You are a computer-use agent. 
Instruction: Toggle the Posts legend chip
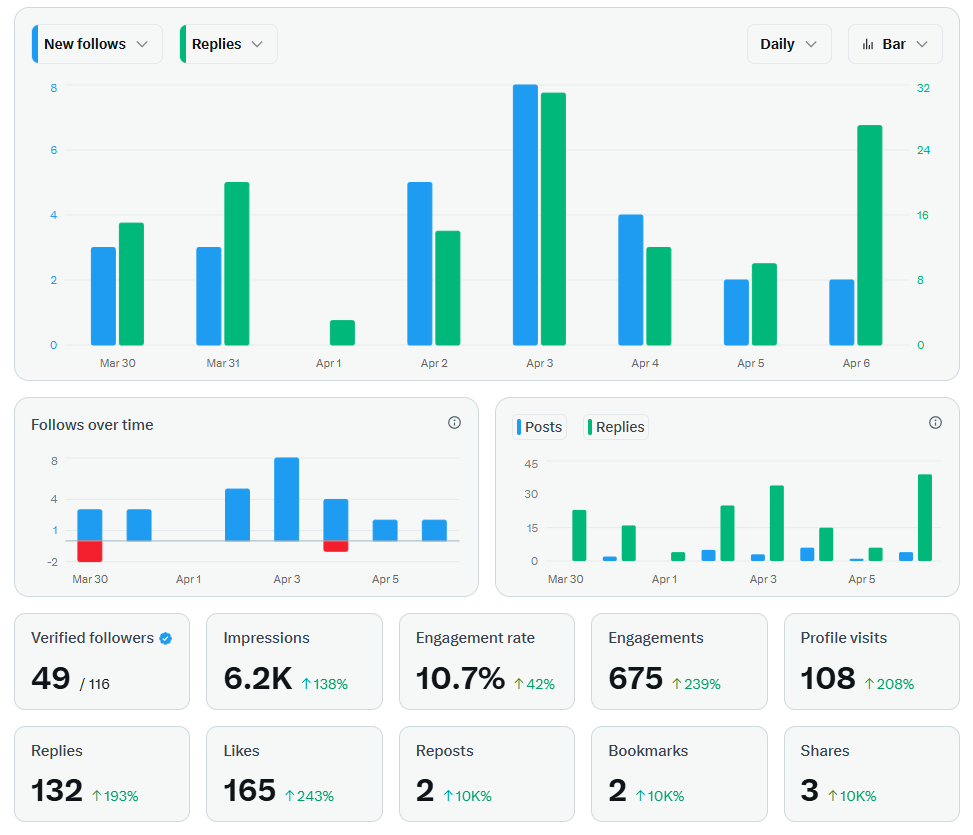(540, 427)
